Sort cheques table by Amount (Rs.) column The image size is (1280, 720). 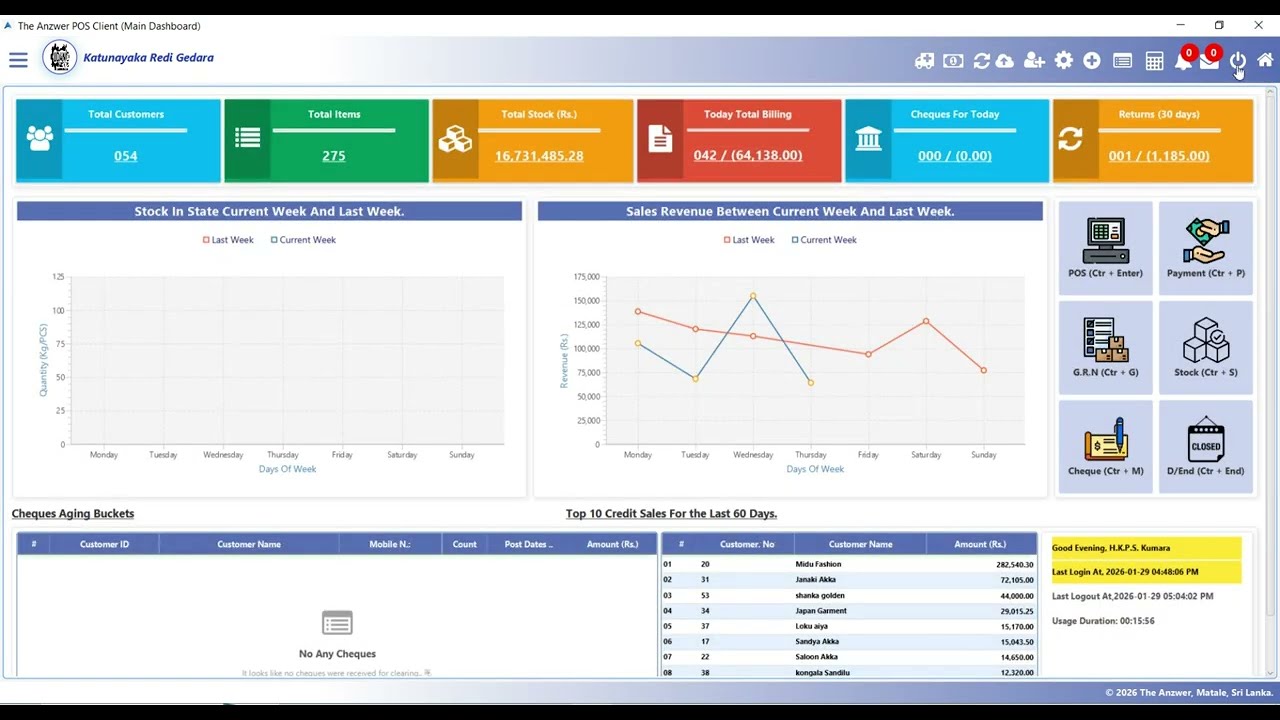click(612, 544)
